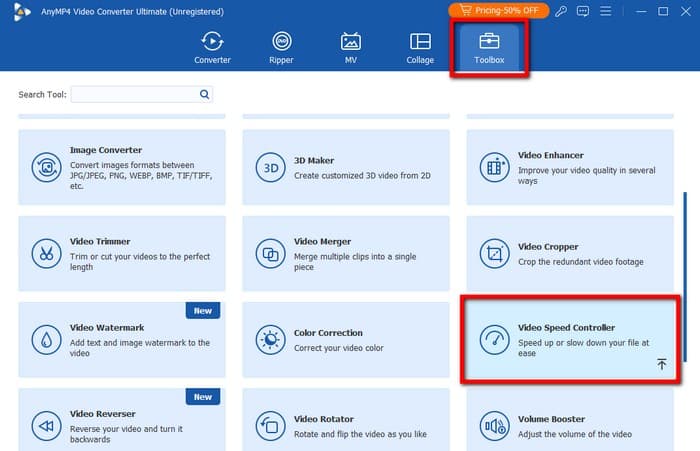Click 'Rotate and flip the video' description
Viewport: 700px width, 451px height.
point(360,434)
